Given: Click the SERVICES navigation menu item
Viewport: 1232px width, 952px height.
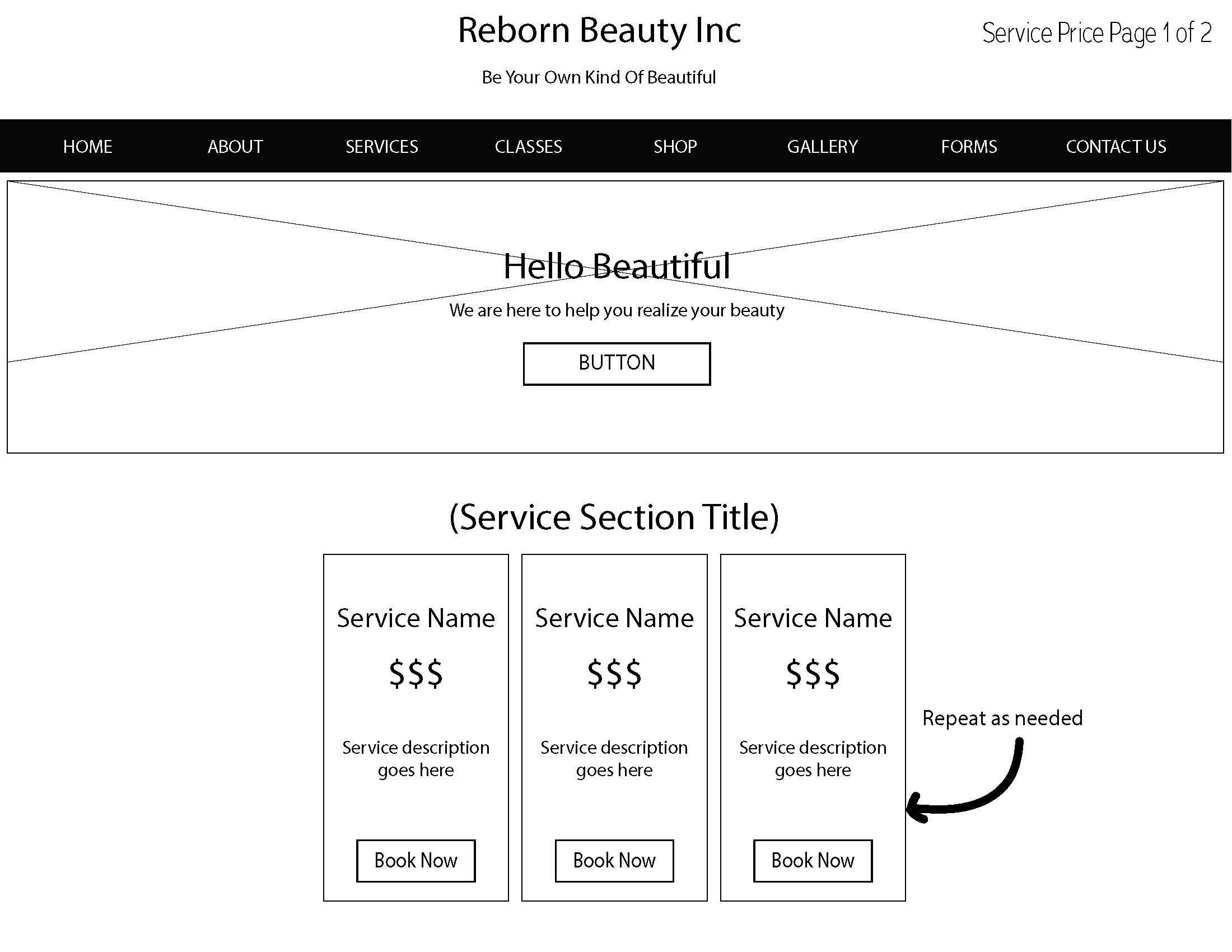Looking at the screenshot, I should 381,146.
